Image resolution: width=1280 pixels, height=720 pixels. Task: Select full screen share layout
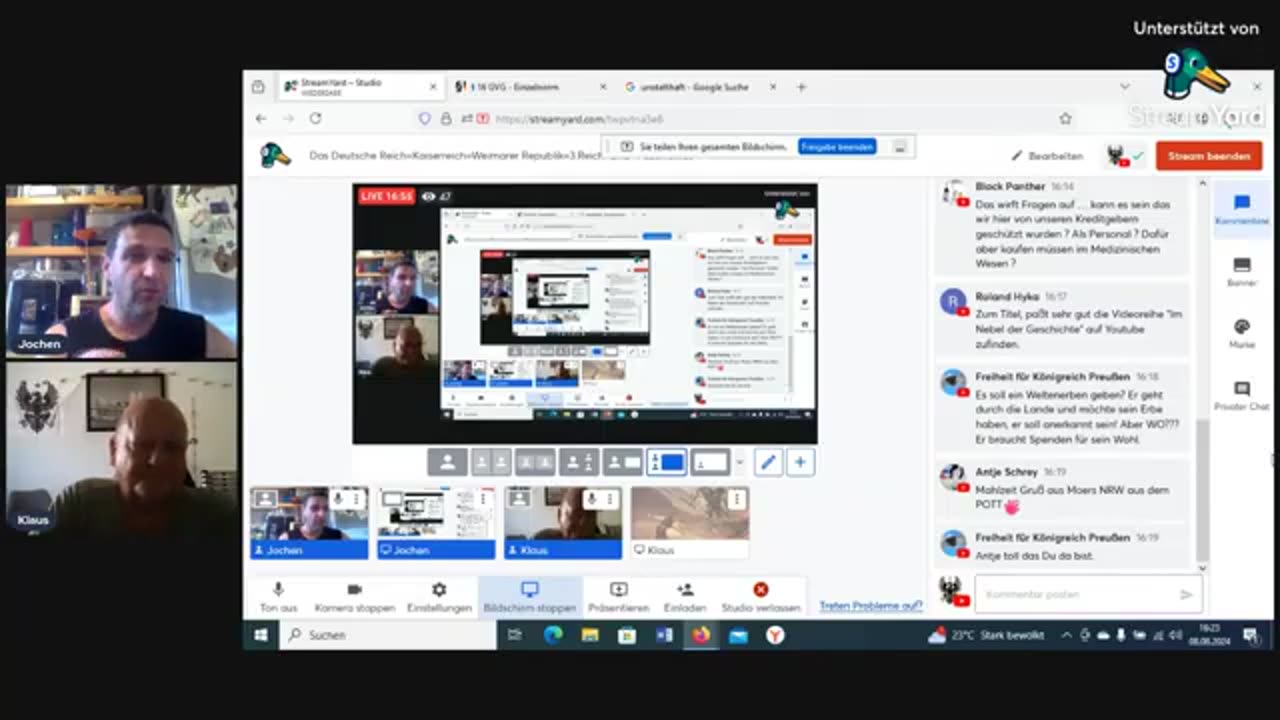tap(710, 462)
